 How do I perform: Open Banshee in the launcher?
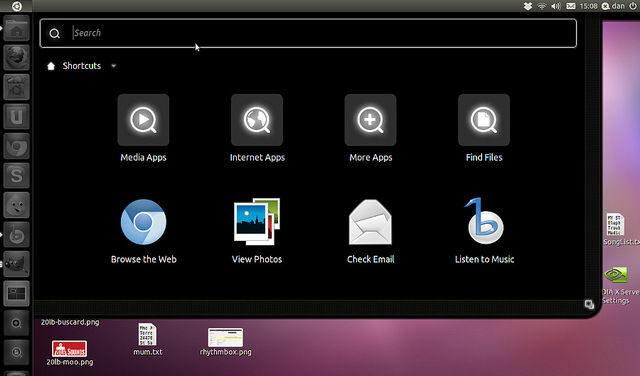point(16,234)
